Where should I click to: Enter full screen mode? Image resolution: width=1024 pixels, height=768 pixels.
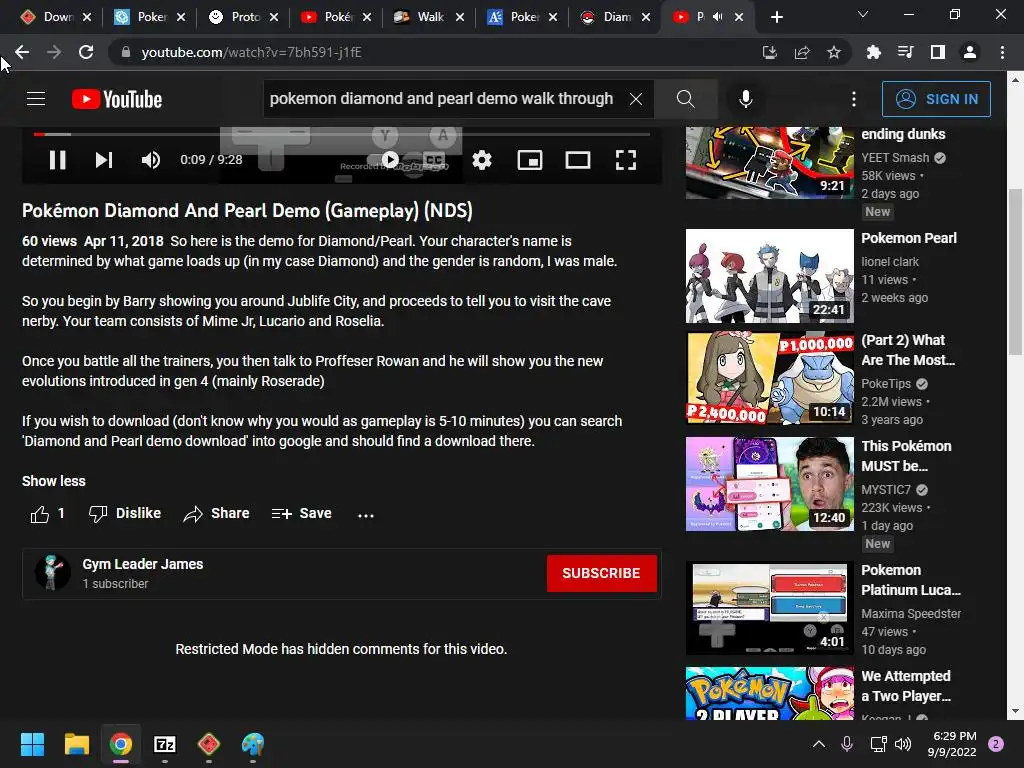pos(626,160)
